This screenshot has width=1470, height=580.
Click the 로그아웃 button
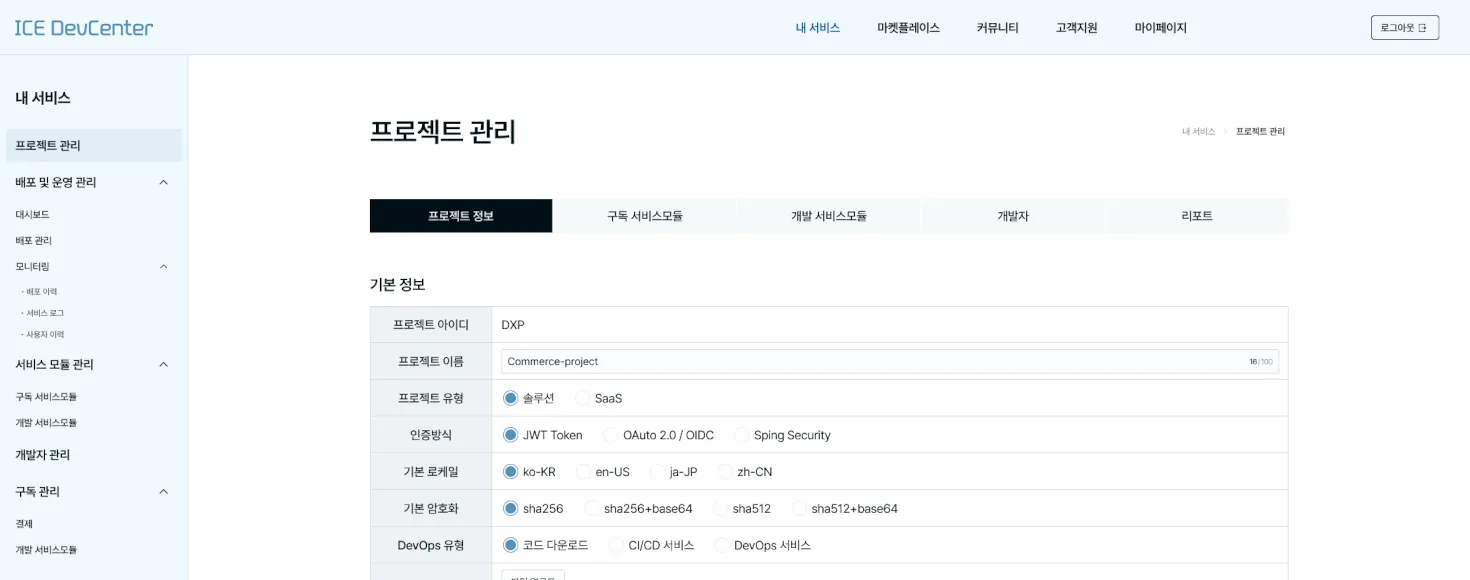[x=1405, y=28]
